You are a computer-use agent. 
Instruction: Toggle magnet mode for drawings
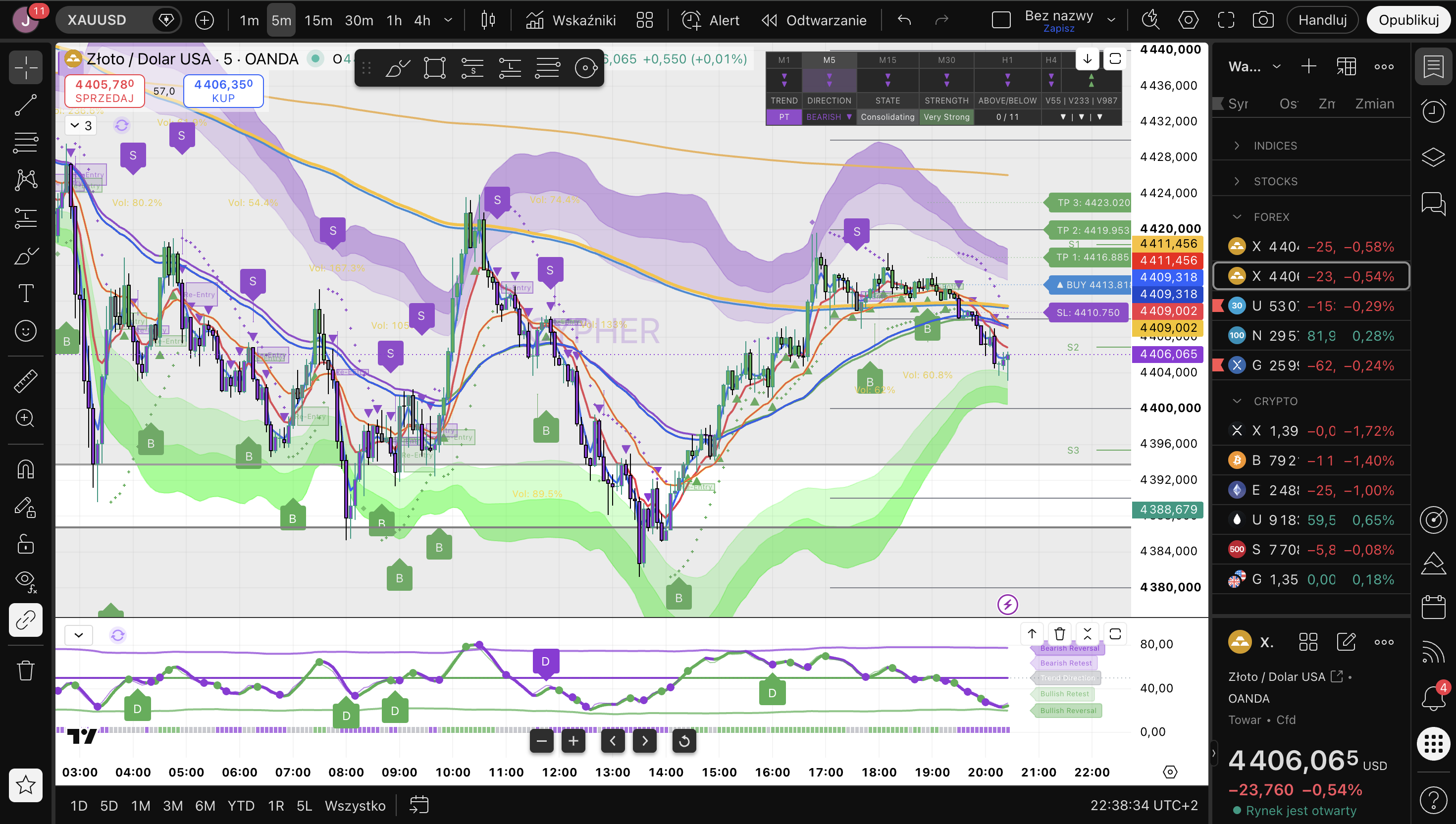(25, 469)
